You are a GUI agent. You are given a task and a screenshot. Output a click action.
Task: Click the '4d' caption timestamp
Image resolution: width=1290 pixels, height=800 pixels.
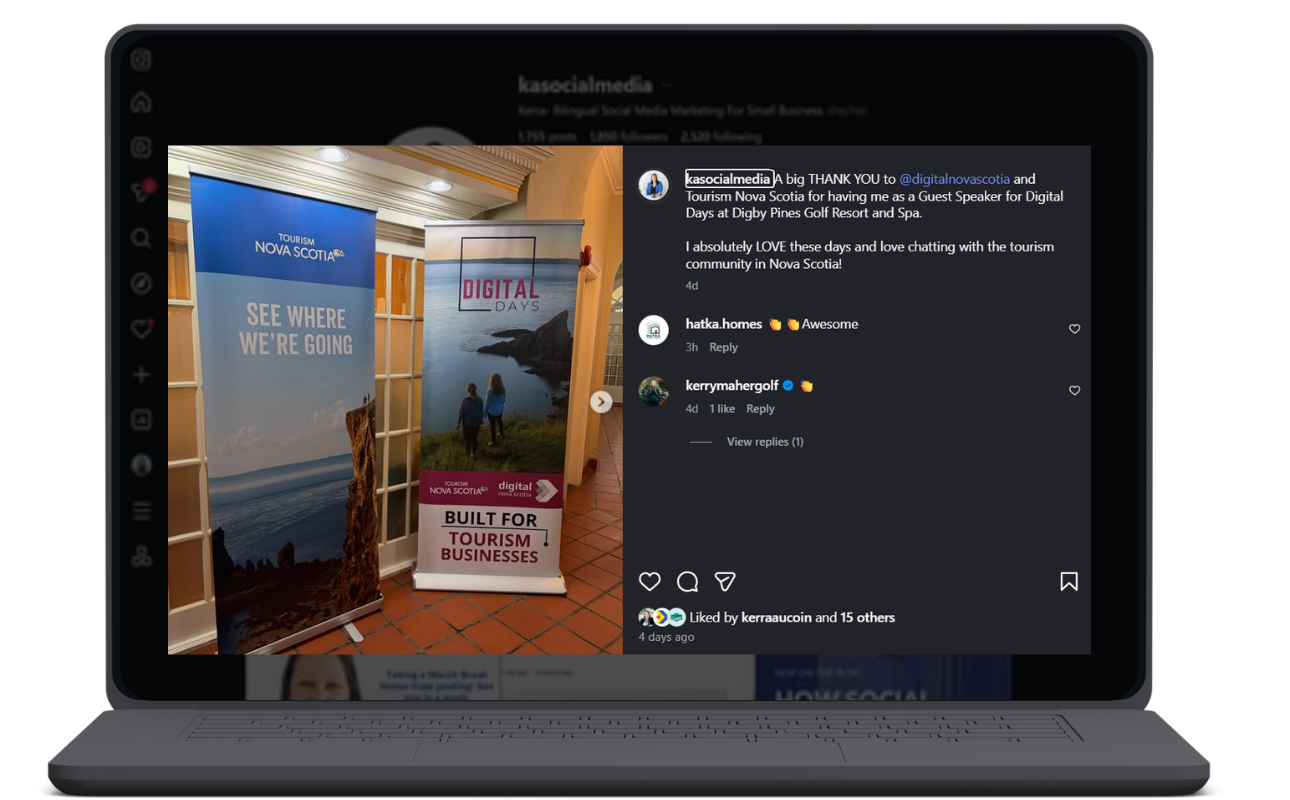pos(692,286)
